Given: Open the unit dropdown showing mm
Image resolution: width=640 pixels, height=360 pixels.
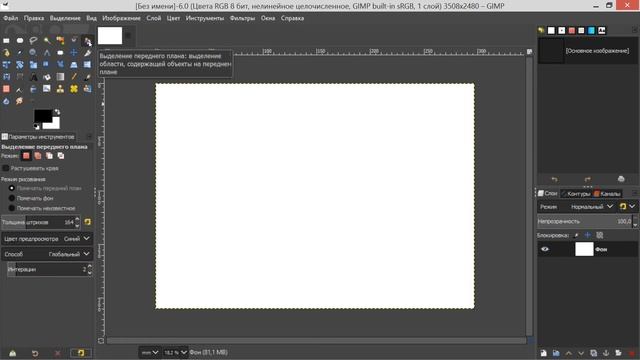Looking at the screenshot, I should tap(149, 352).
